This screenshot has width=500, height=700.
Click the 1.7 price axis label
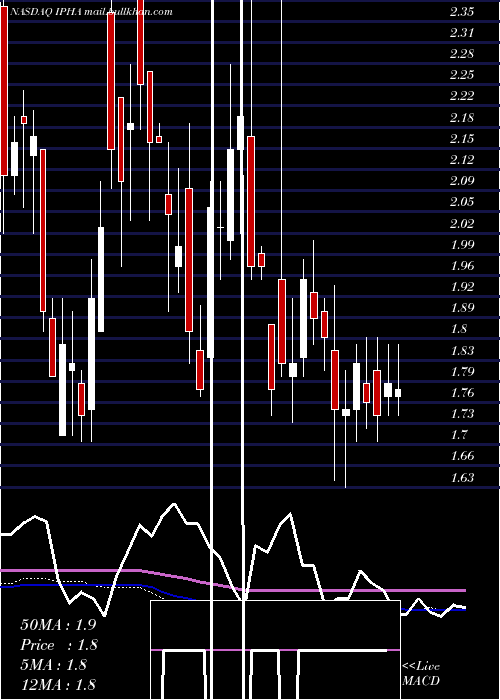point(458,435)
